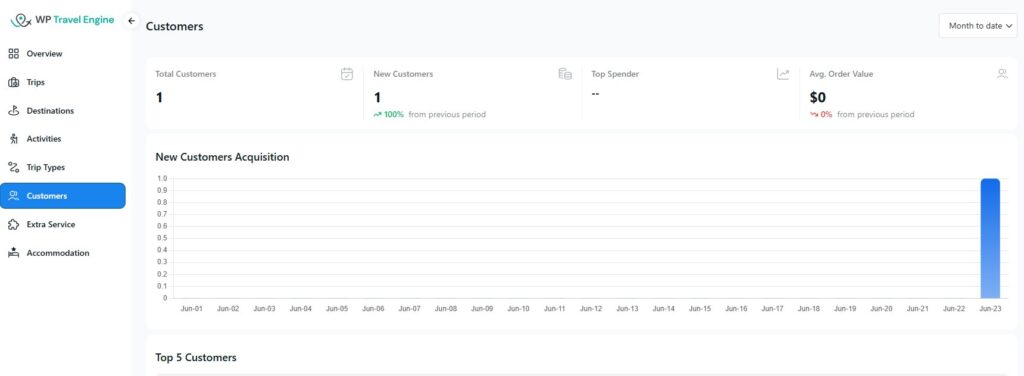Click the Trips suitcase icon
The height and width of the screenshot is (376, 1024).
[13, 82]
